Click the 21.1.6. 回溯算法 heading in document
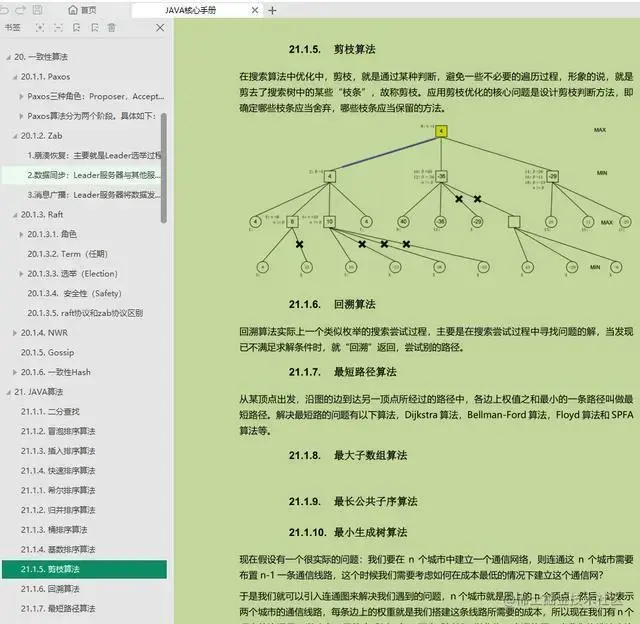Image resolution: width=640 pixels, height=624 pixels. coord(332,304)
